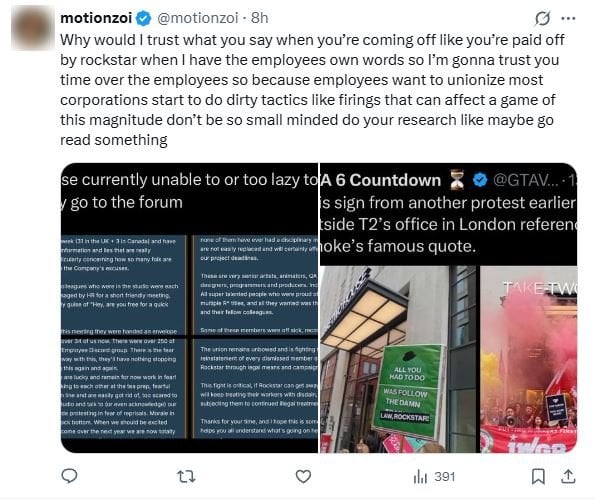Image resolution: width=594 pixels, height=501 pixels.
Task: Open the 8h timestamp permalink
Action: [x=259, y=18]
